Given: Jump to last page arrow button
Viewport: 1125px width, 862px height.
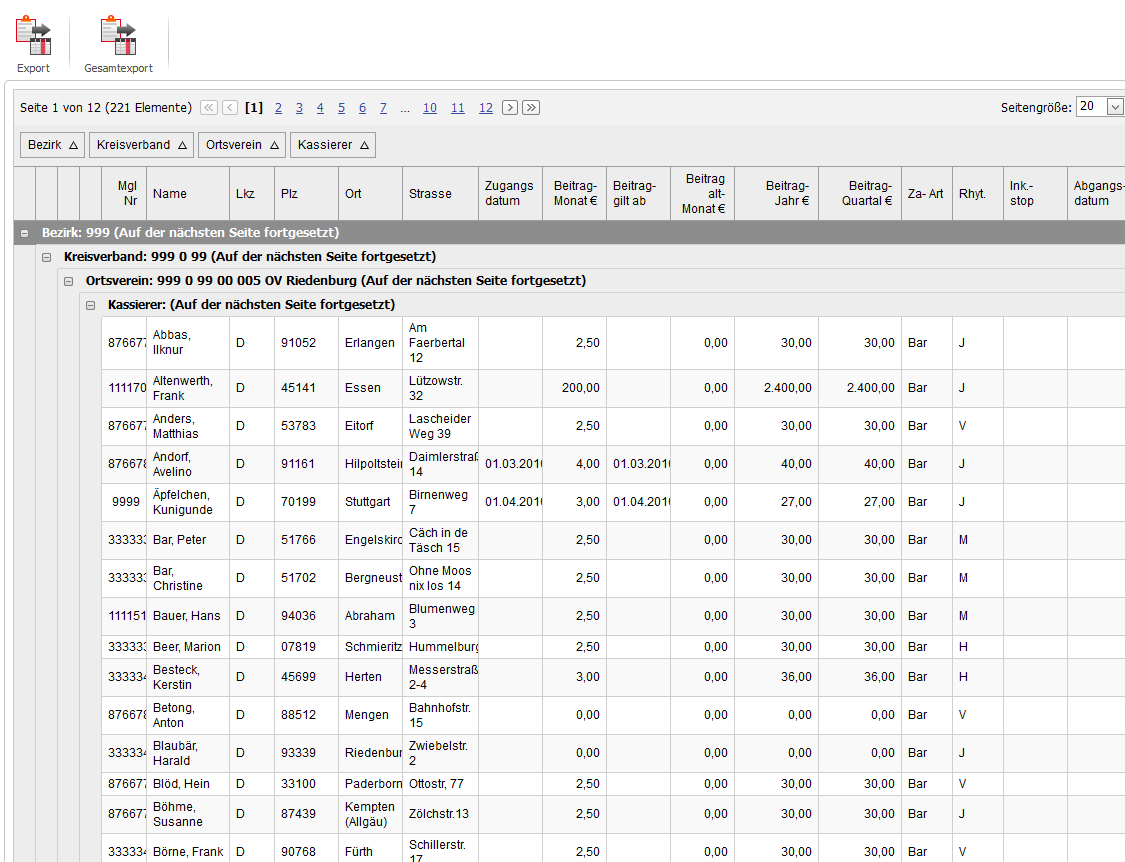Looking at the screenshot, I should pyautogui.click(x=531, y=108).
